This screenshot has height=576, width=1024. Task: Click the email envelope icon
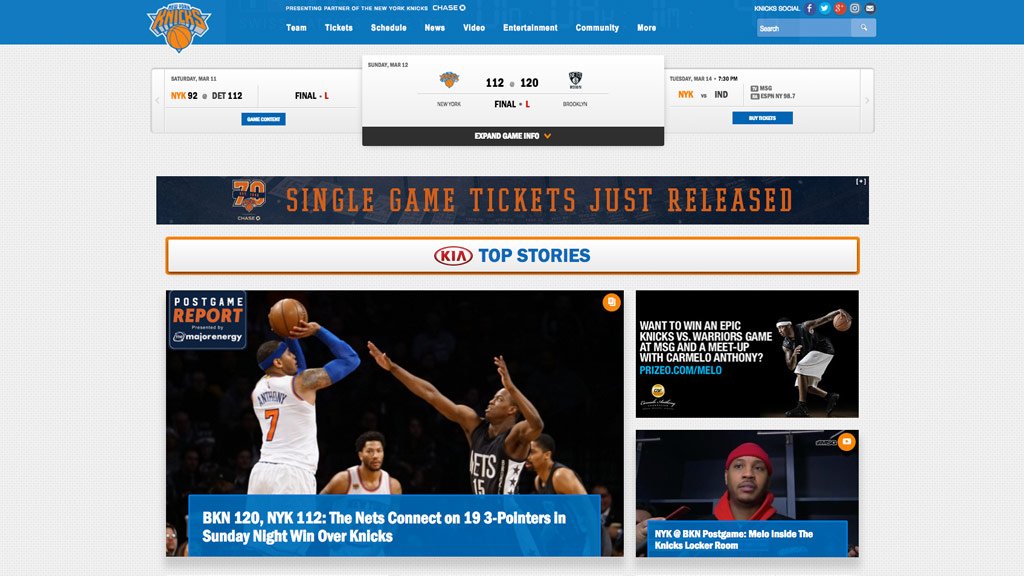870,8
